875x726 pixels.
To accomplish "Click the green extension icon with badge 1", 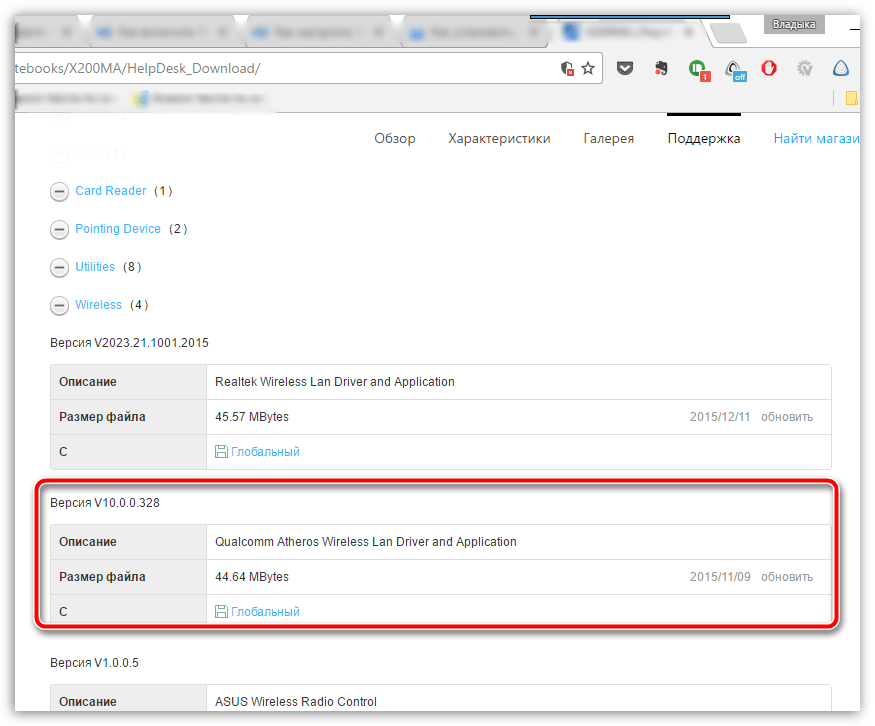I will [x=697, y=69].
